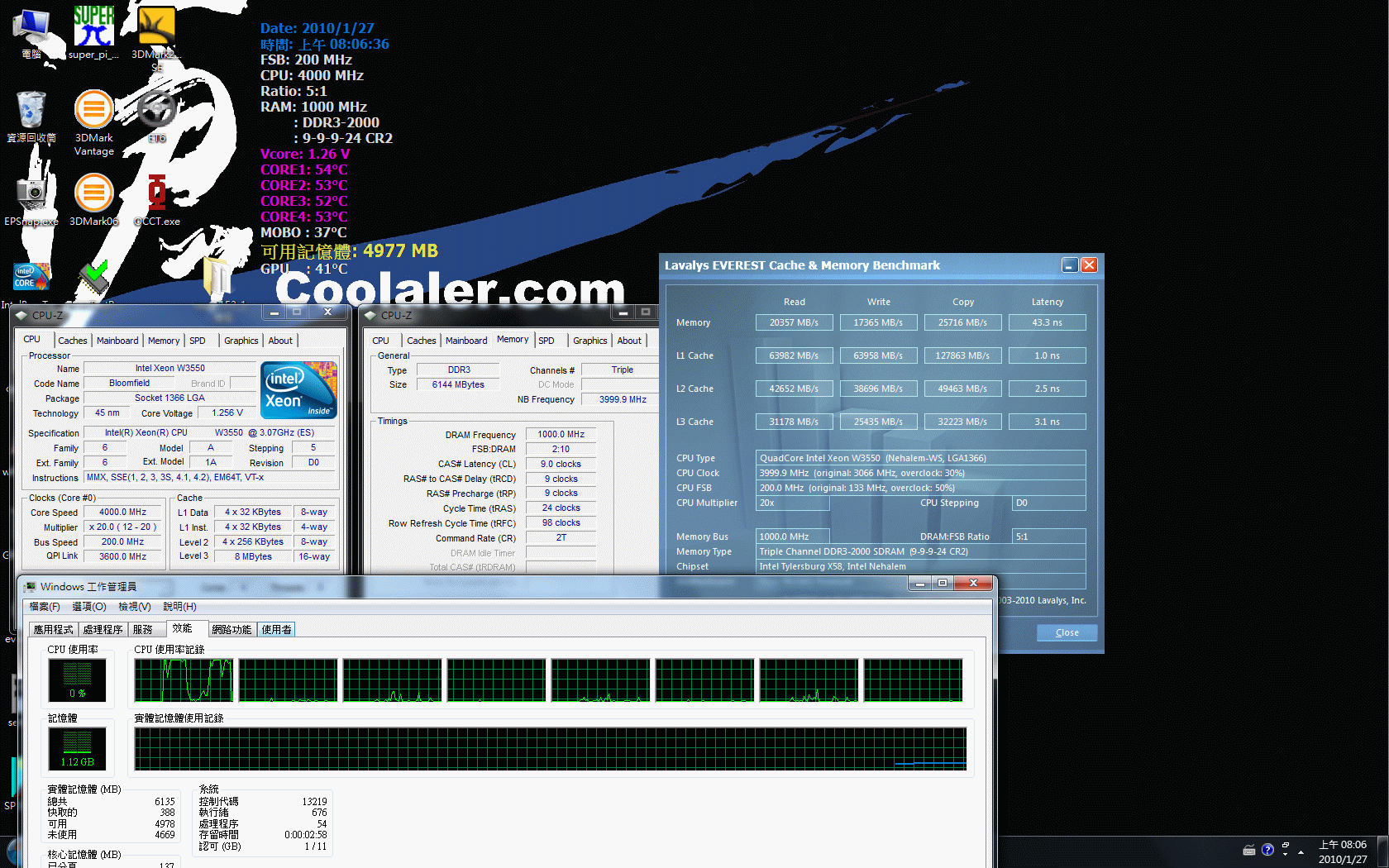Screen dimensions: 1389x868
Task: Open Mainboard tab in right CPU-Z window
Action: [x=466, y=341]
